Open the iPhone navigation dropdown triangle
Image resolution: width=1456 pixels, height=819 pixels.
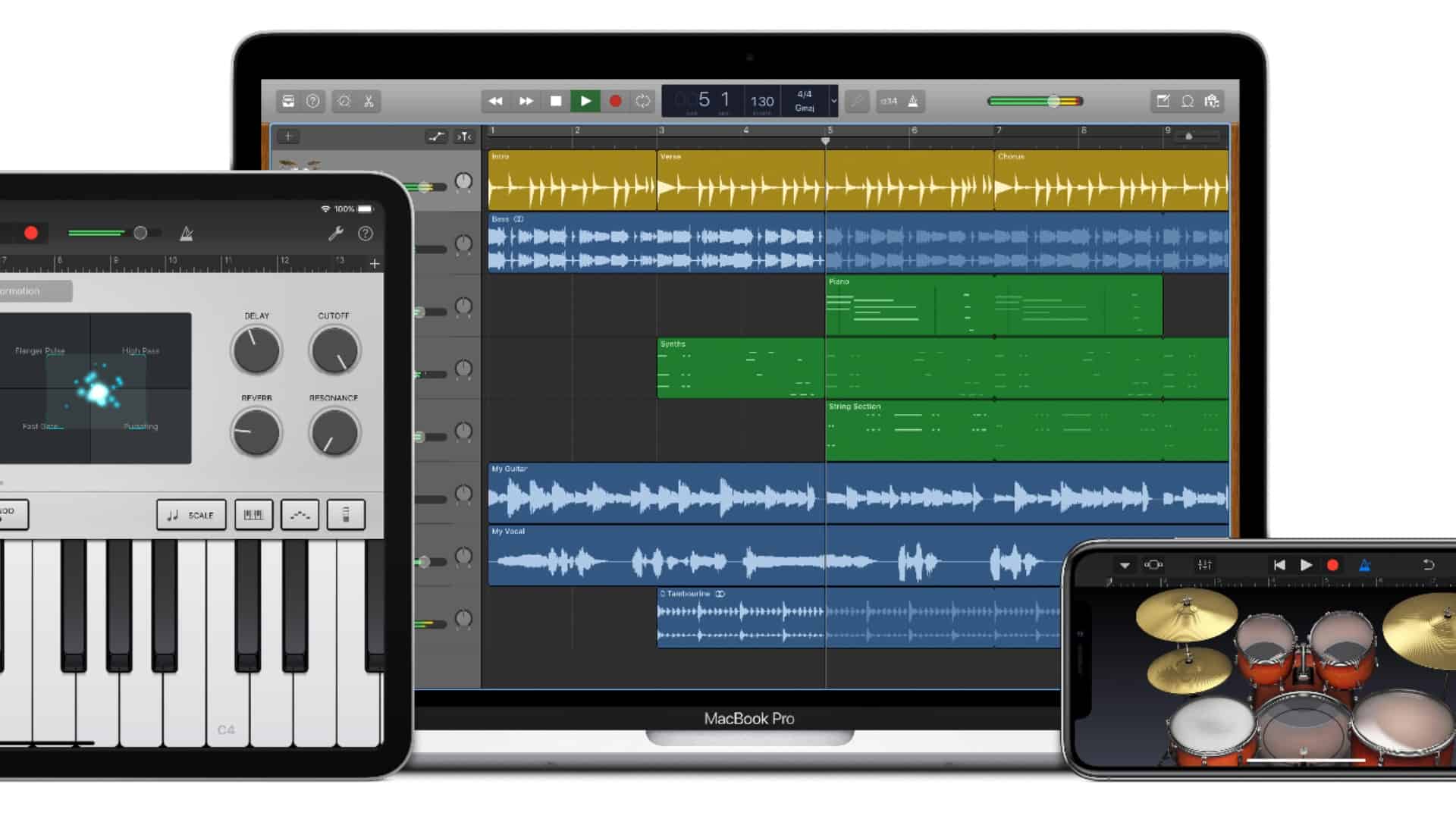(1125, 565)
